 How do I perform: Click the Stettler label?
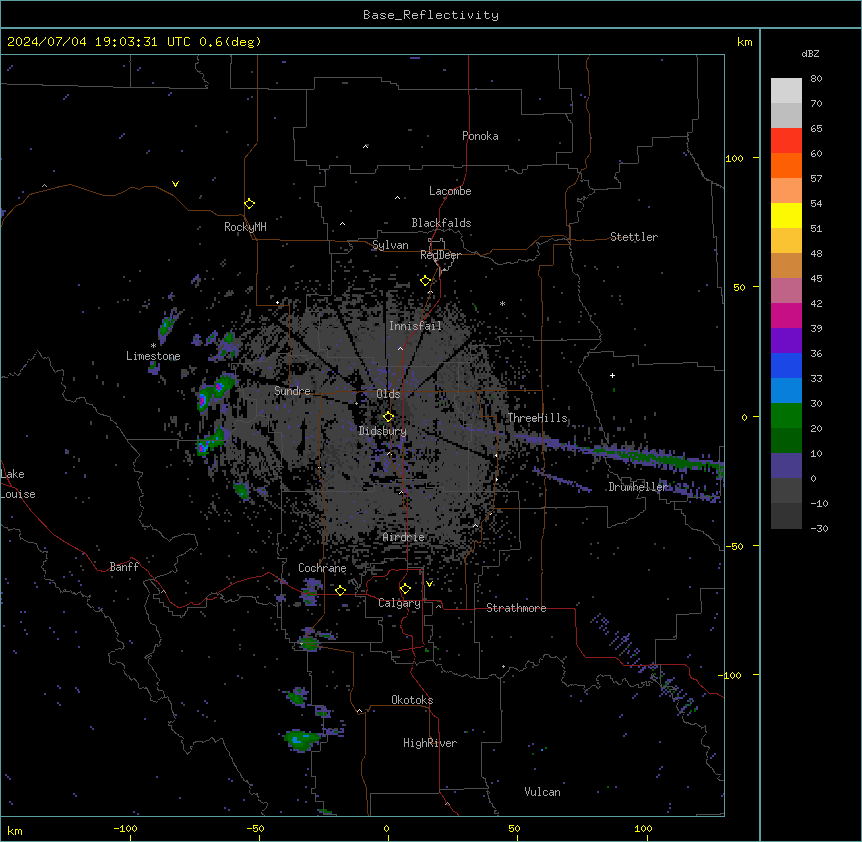[x=634, y=237]
